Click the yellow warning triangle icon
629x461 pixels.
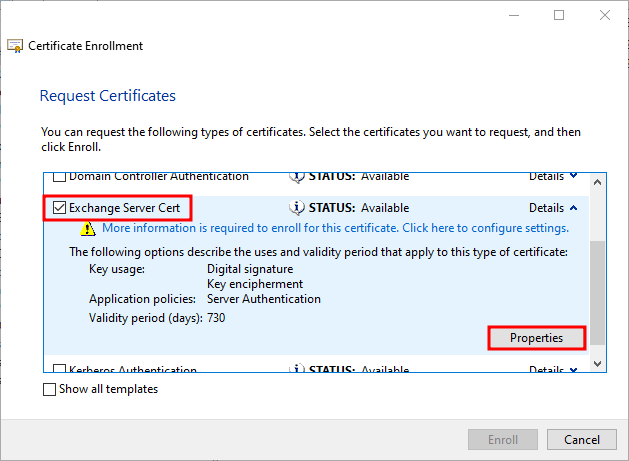(87, 229)
